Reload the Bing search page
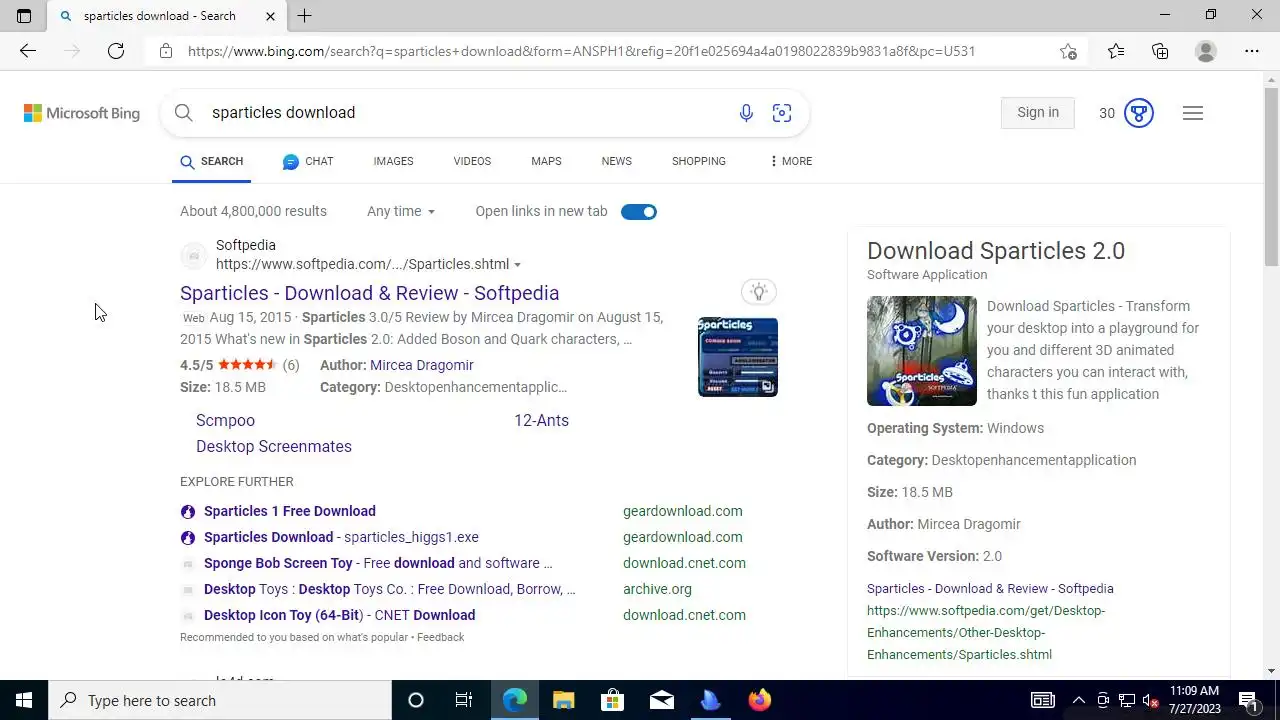 [116, 51]
